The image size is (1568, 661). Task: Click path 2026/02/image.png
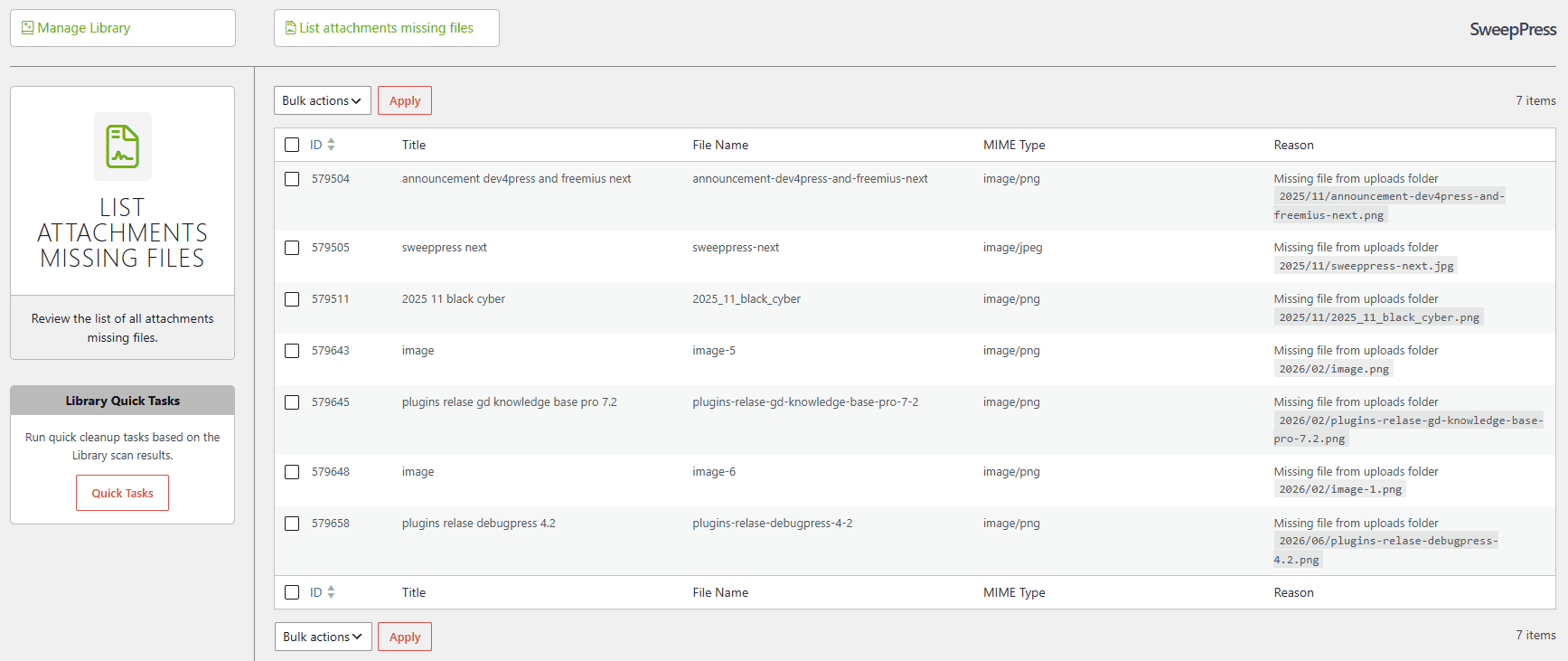[x=1334, y=369]
